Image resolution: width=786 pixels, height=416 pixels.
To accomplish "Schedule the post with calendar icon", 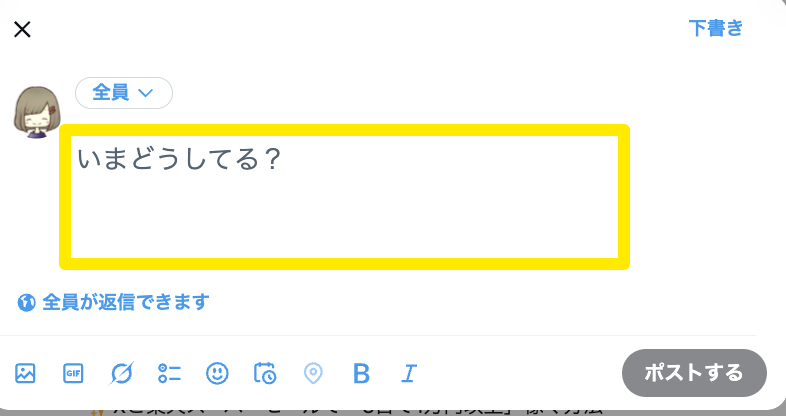I will click(x=265, y=373).
